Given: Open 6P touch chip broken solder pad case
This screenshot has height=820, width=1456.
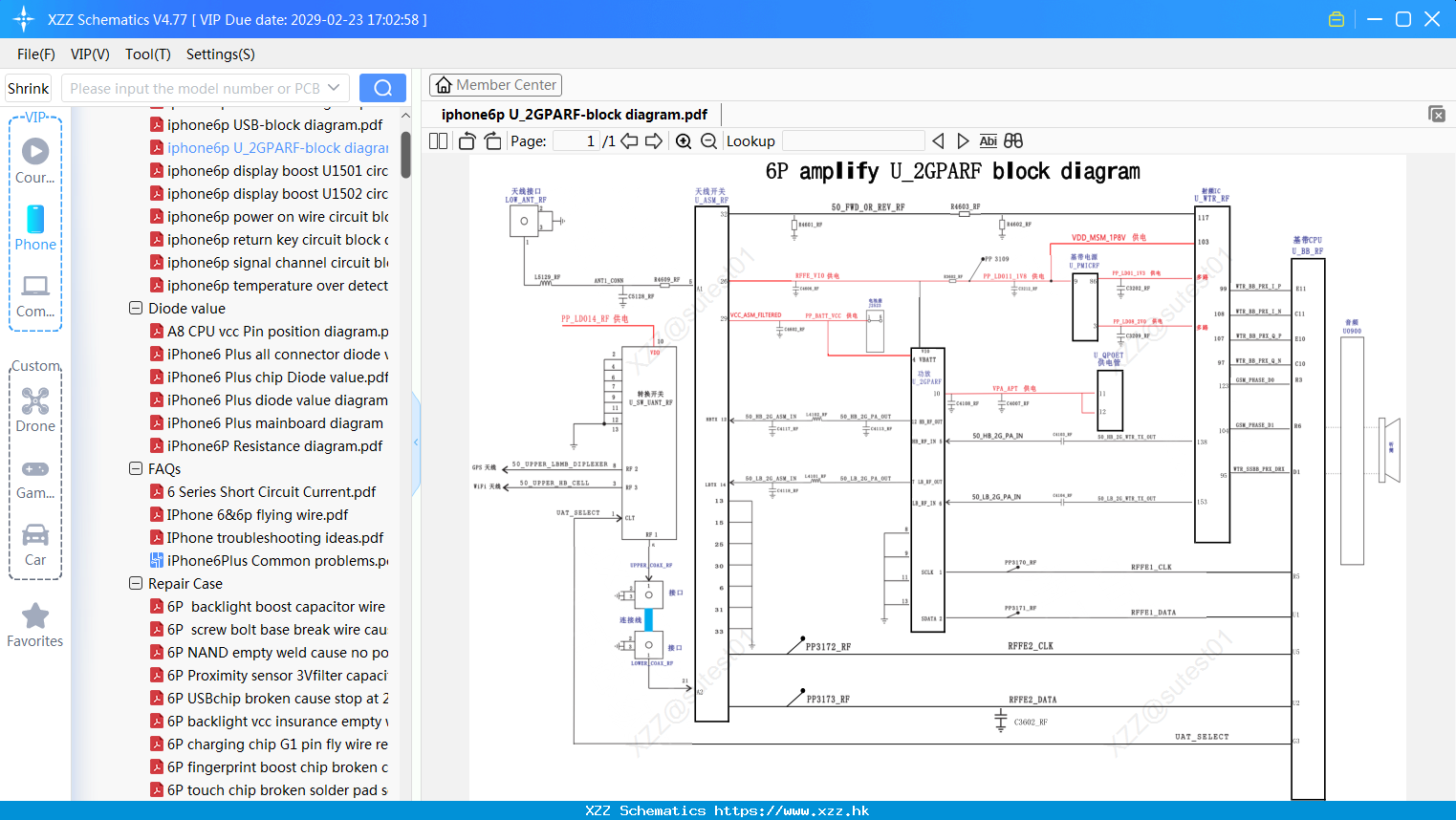Looking at the screenshot, I should pos(277,789).
